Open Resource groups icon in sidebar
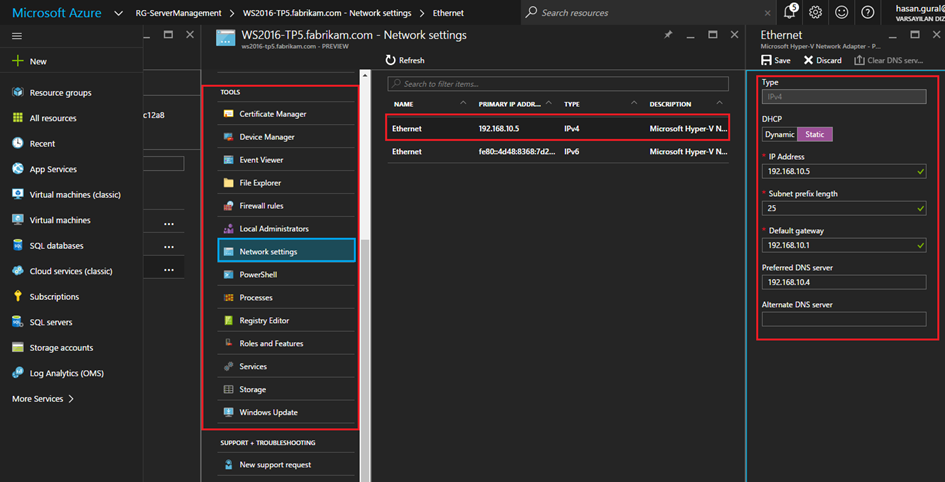 (x=18, y=92)
